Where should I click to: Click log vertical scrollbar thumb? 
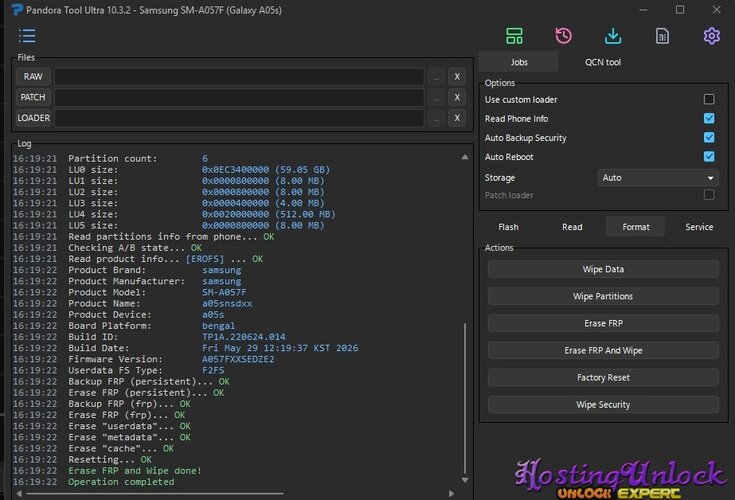click(465, 398)
